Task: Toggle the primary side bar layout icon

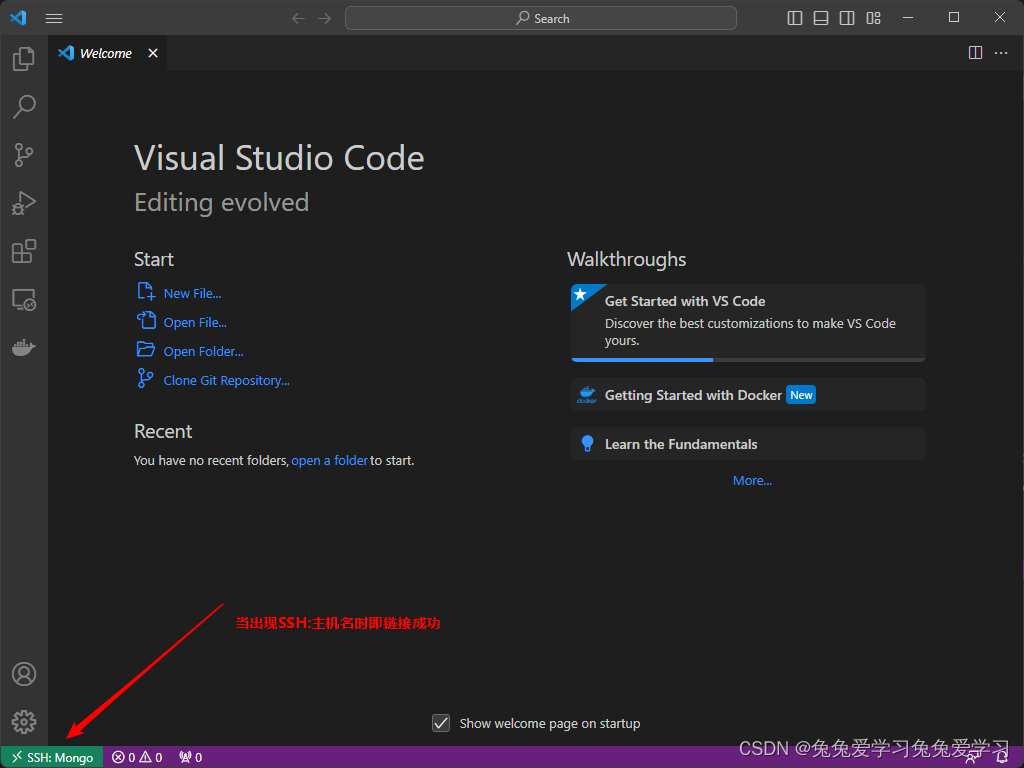Action: (795, 18)
